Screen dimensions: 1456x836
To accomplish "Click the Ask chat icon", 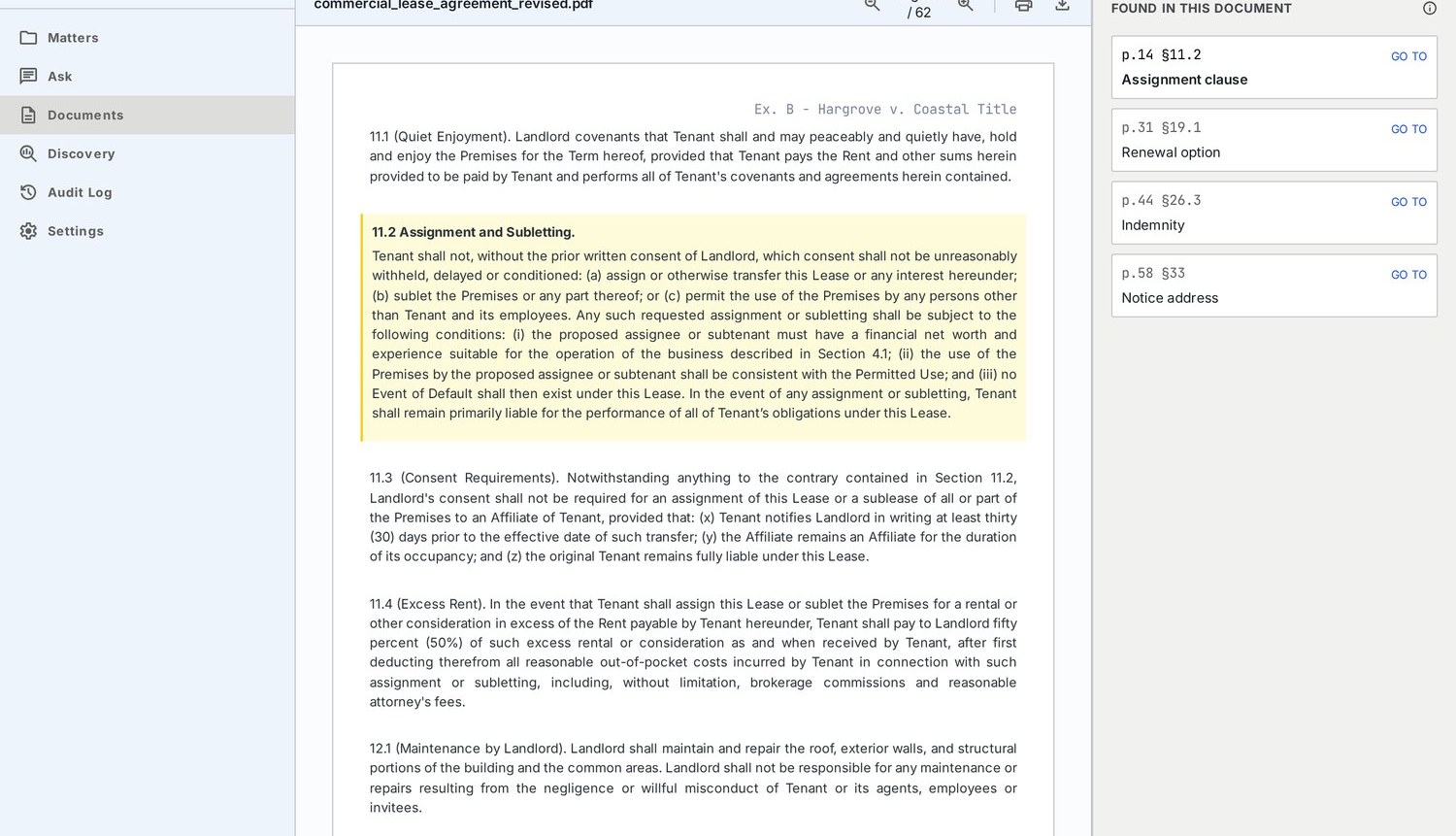I will tap(28, 76).
